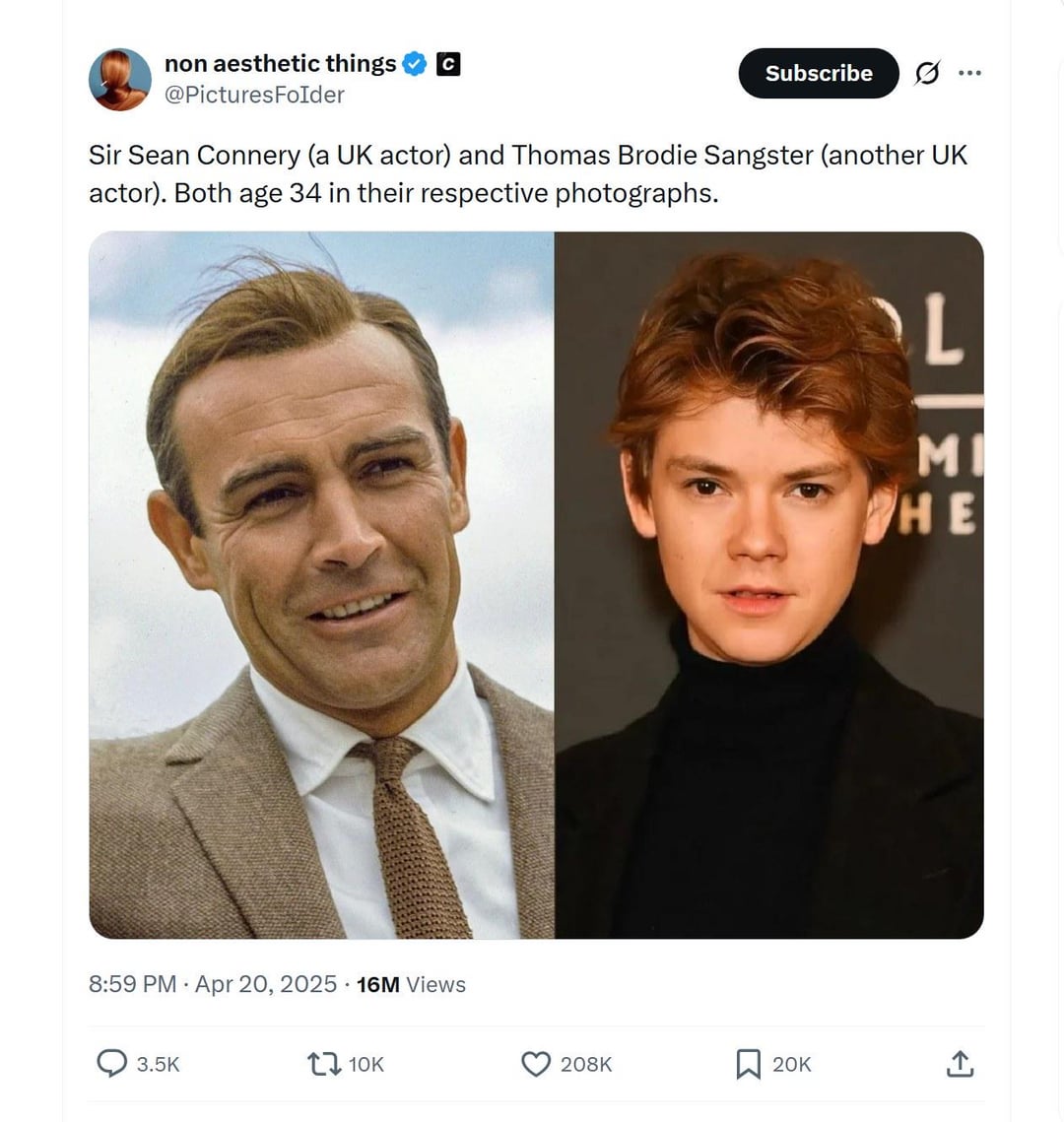Repost the tweet via retweet icon
The height and width of the screenshot is (1122, 1064).
[x=324, y=1064]
